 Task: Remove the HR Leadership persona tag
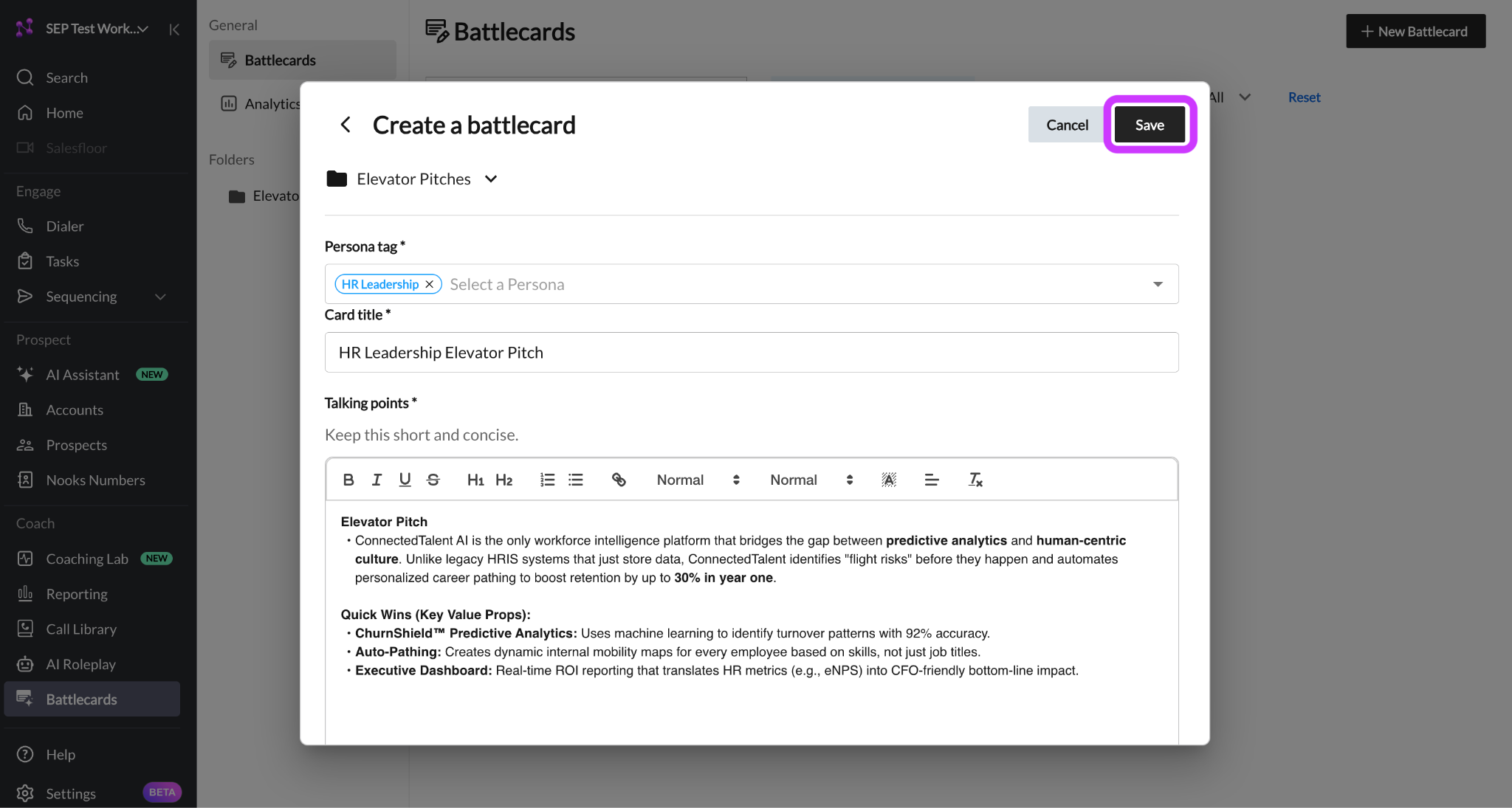click(x=429, y=284)
